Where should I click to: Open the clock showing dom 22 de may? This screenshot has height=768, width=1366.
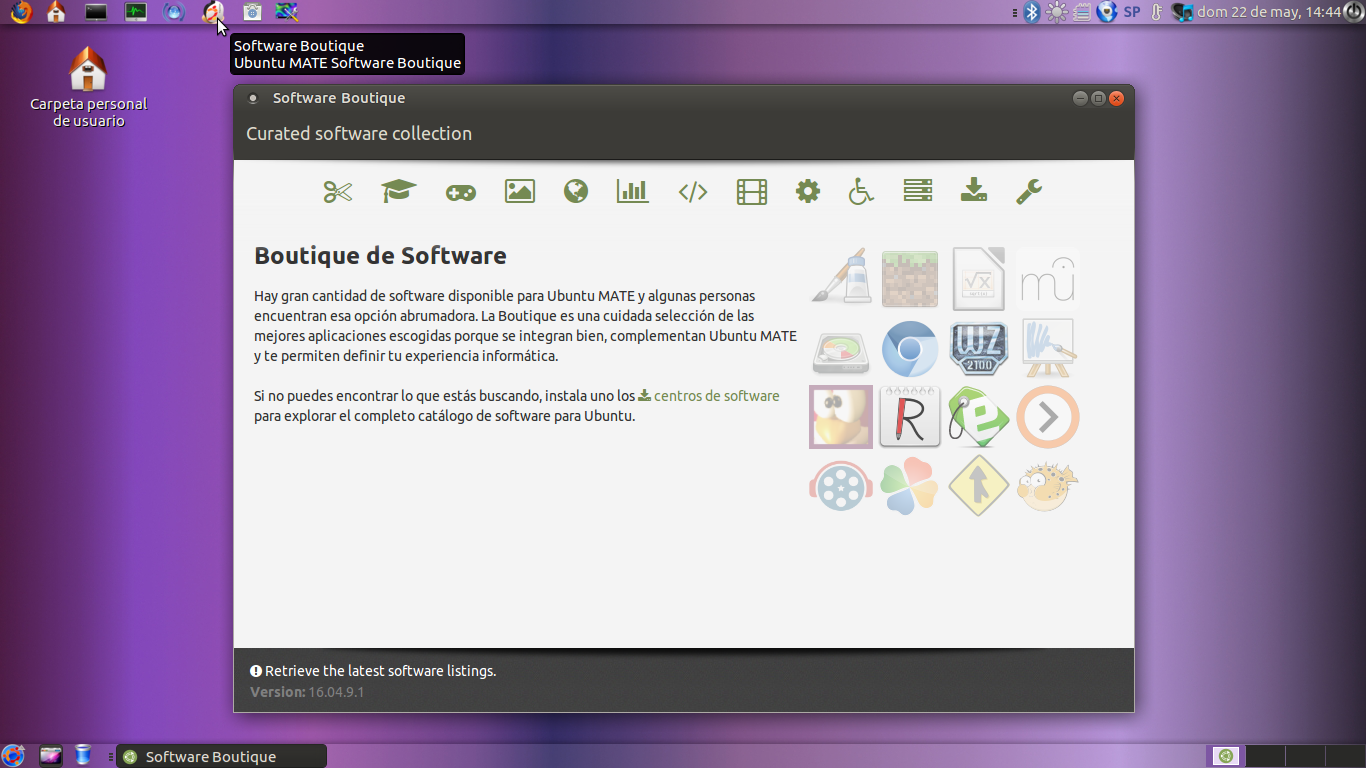(x=1268, y=12)
